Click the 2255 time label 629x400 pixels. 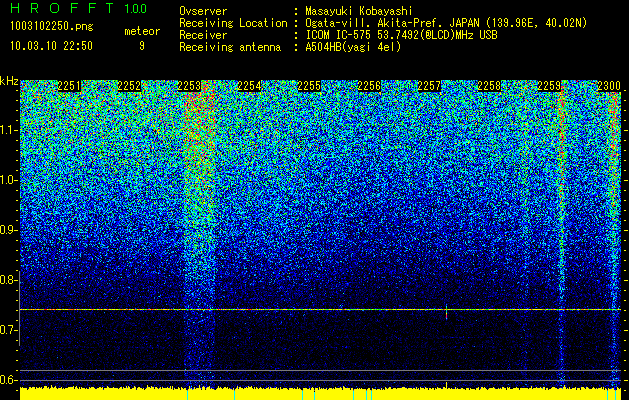coord(309,86)
